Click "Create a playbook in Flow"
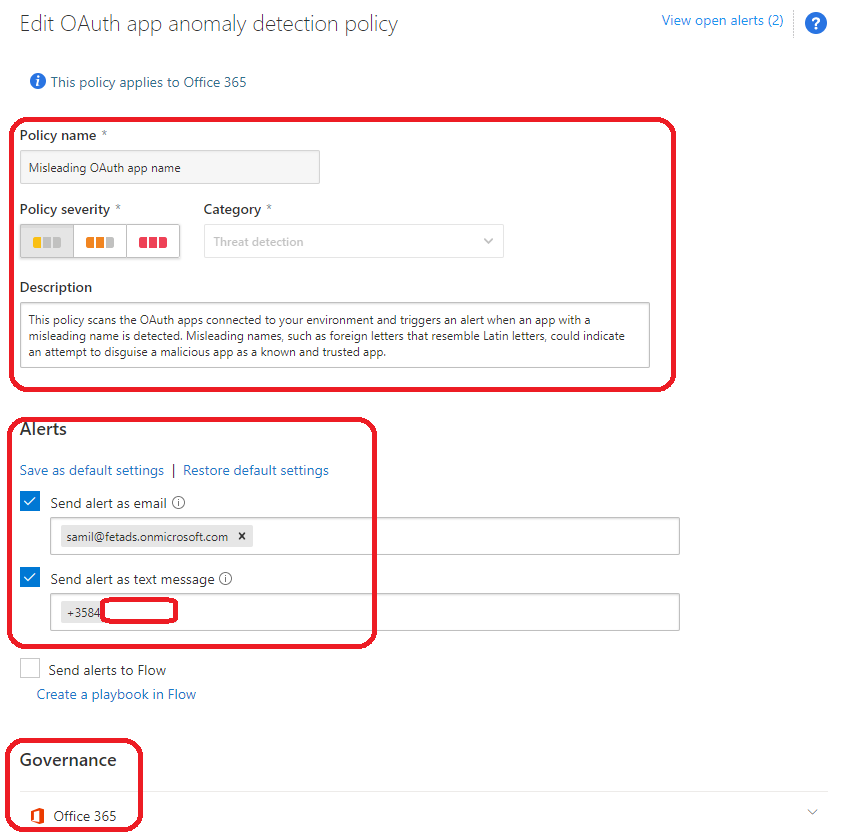Screen dimensions: 841x832 pyautogui.click(x=116, y=694)
